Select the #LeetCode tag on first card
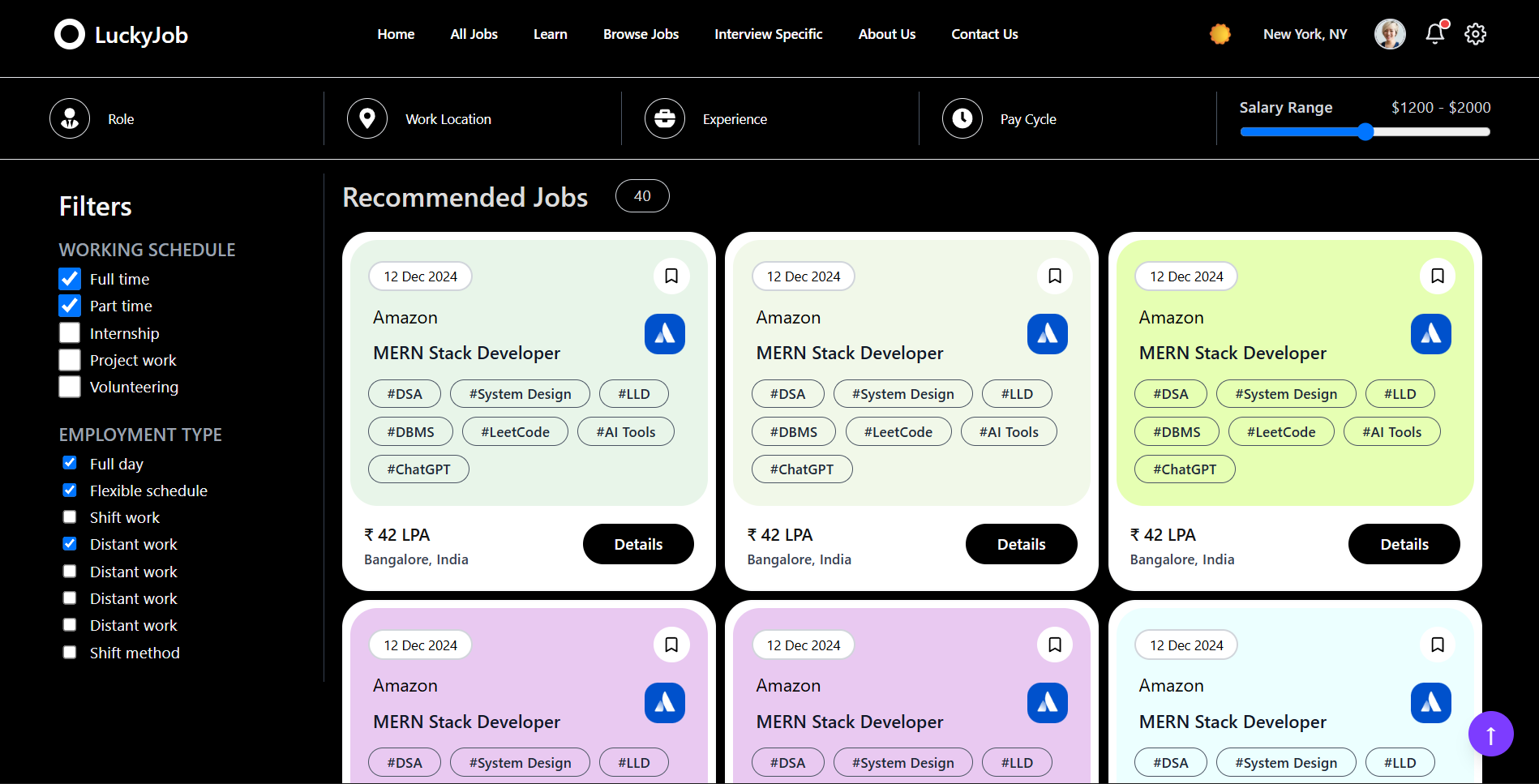The width and height of the screenshot is (1539, 784). click(x=515, y=432)
